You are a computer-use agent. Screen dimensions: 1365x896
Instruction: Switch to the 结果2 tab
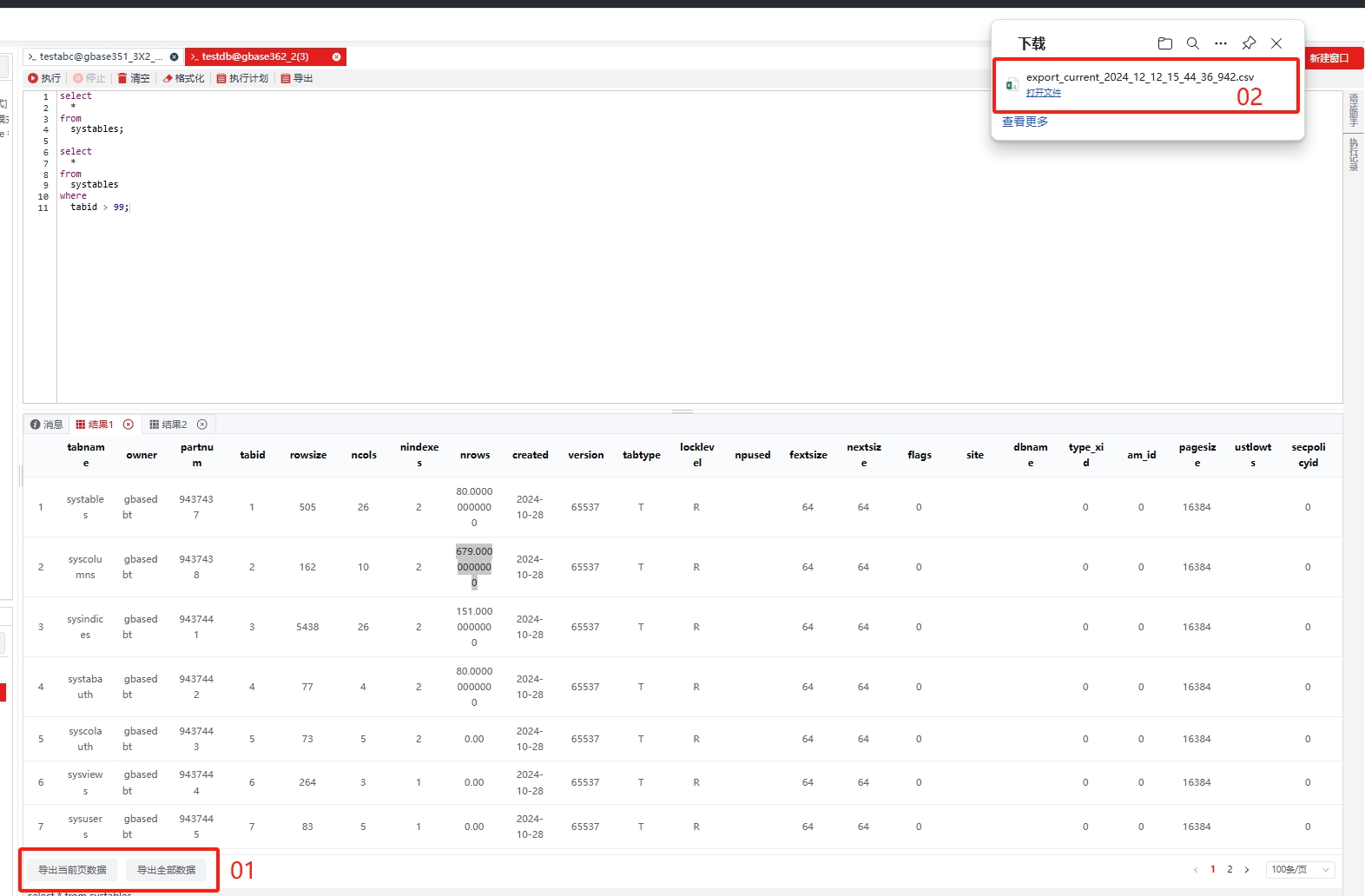click(x=168, y=425)
